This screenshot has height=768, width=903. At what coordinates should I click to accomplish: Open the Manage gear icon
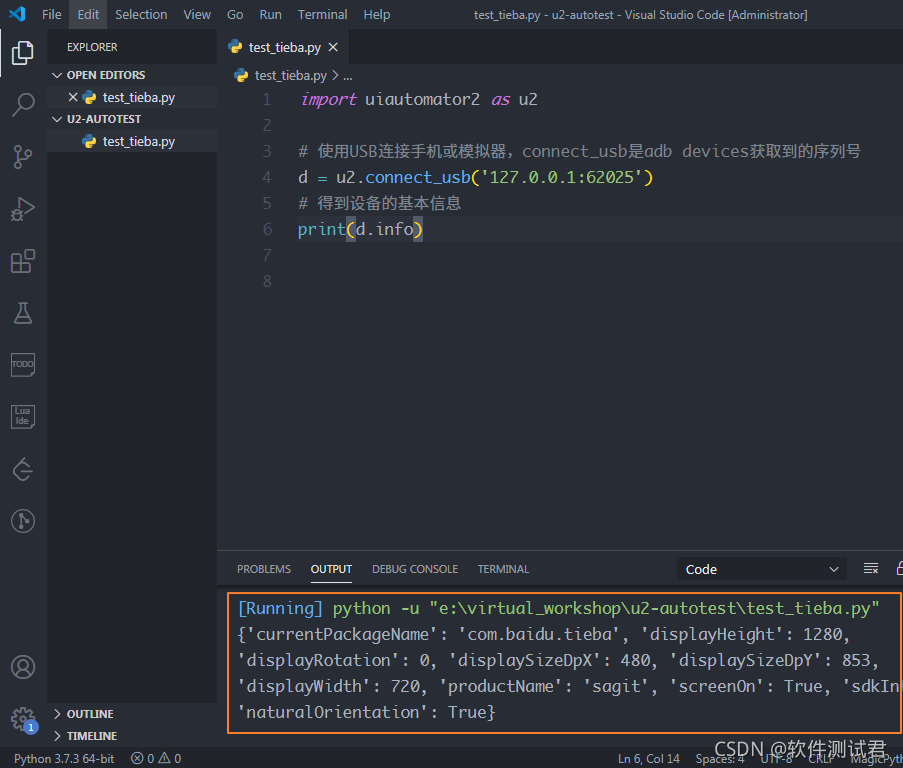click(22, 718)
